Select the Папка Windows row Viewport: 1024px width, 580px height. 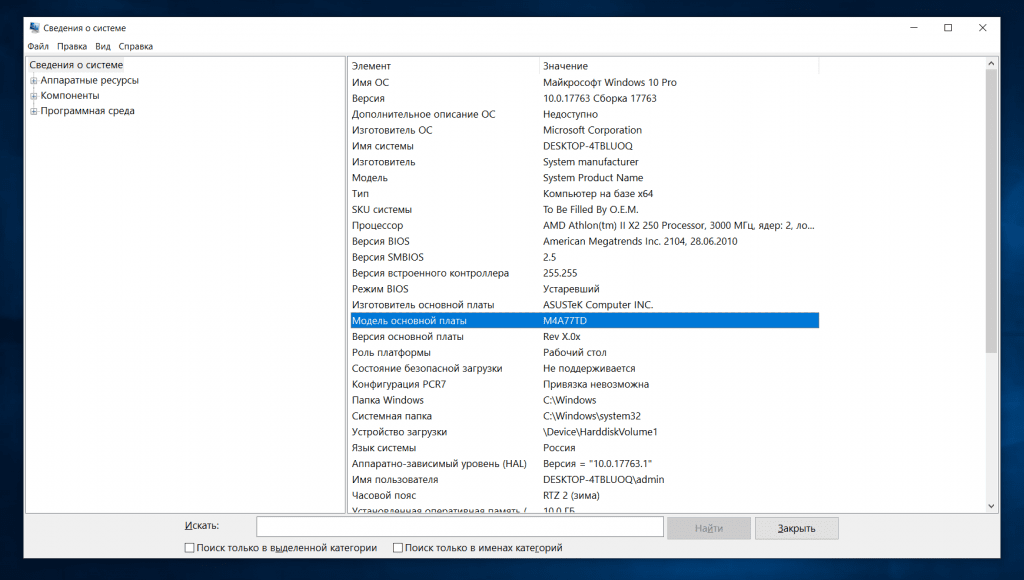point(584,400)
